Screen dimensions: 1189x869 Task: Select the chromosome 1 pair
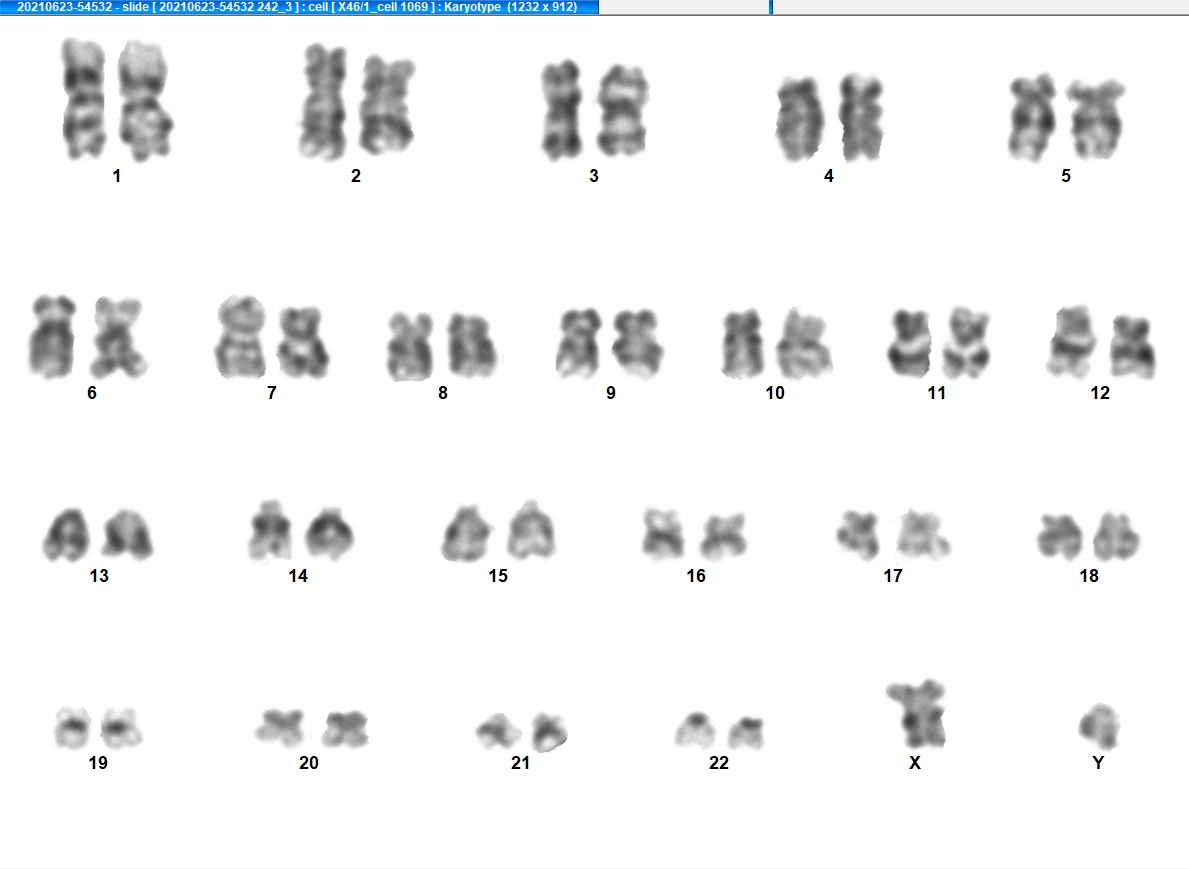pyautogui.click(x=117, y=100)
